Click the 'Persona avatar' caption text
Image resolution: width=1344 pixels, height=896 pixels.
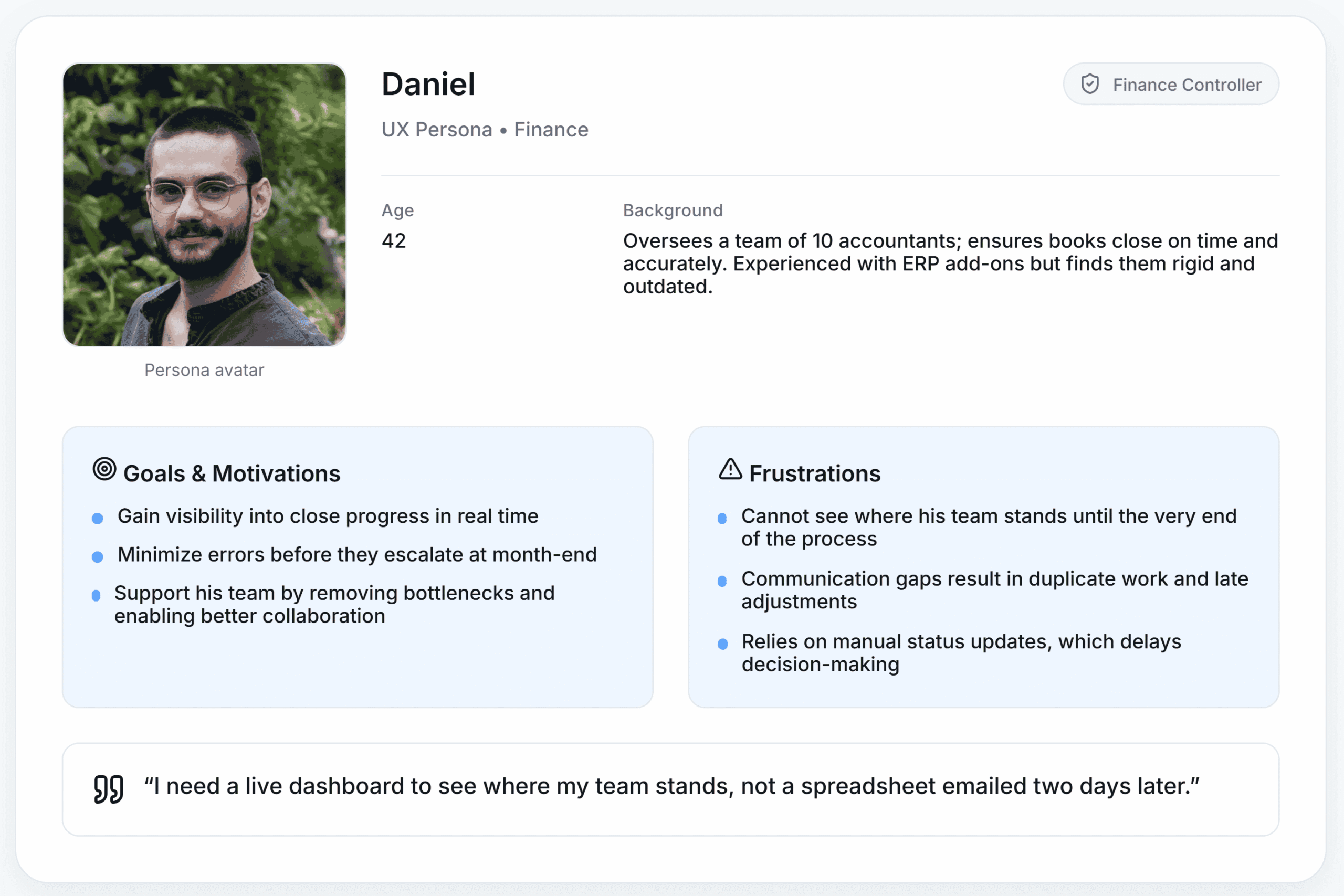204,370
